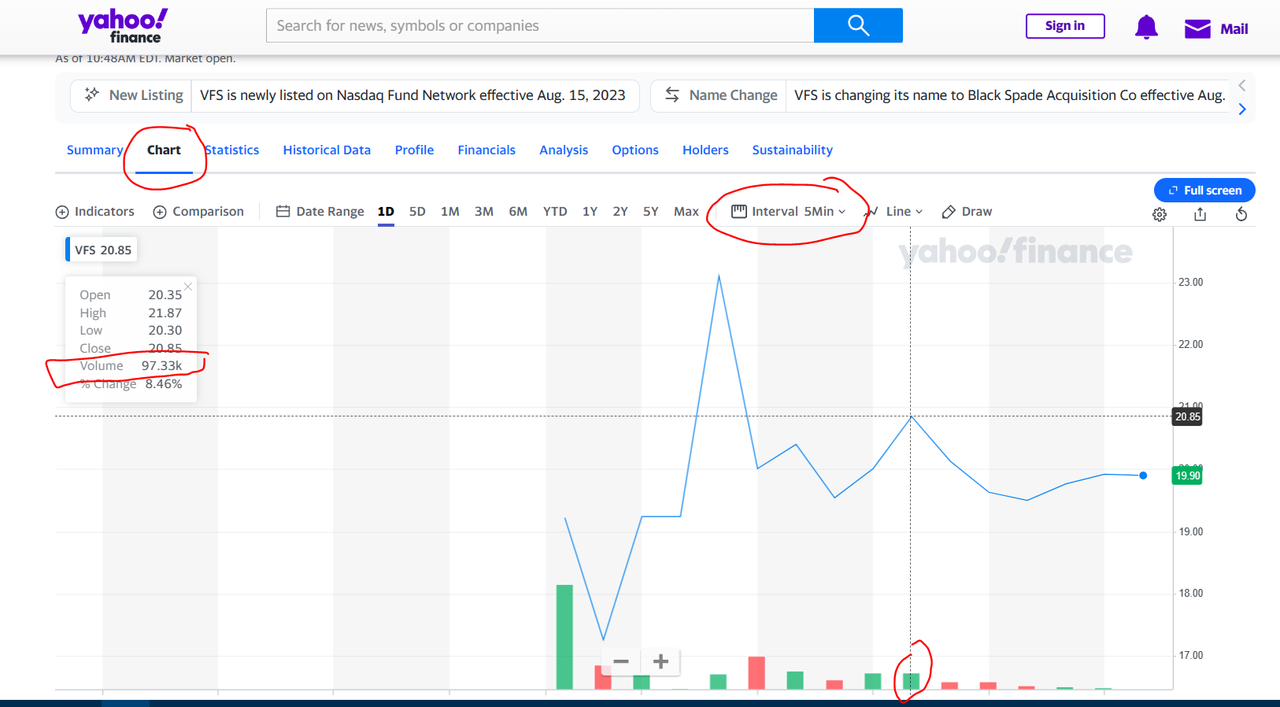This screenshot has height=707, width=1280.
Task: Select the 3M range
Action: [484, 211]
